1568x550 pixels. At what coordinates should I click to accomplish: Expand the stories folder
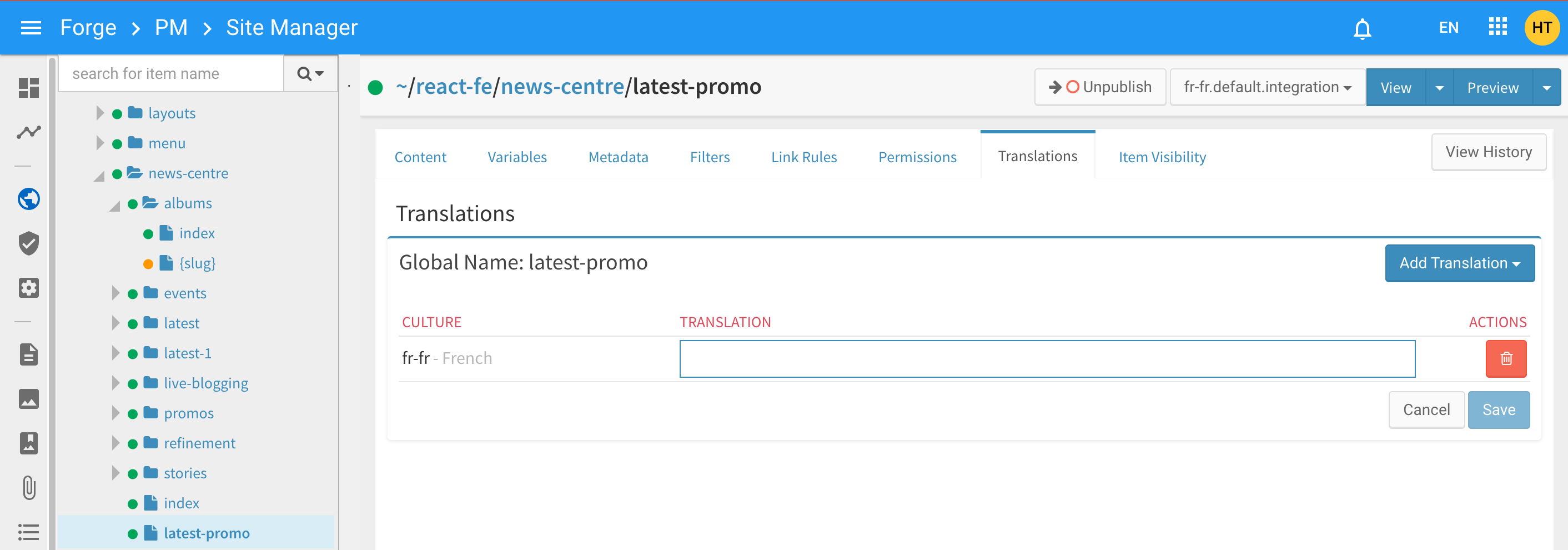coord(115,473)
